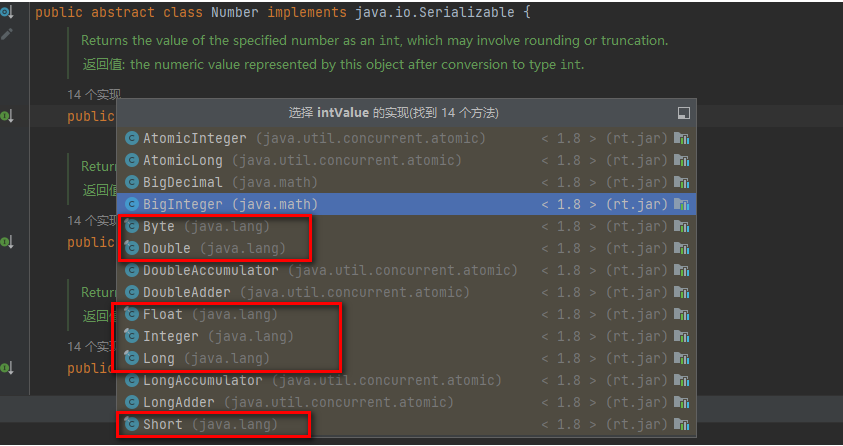Viewport: 843px width, 446px height.
Task: Click library icon on Short row
Action: pos(682,425)
